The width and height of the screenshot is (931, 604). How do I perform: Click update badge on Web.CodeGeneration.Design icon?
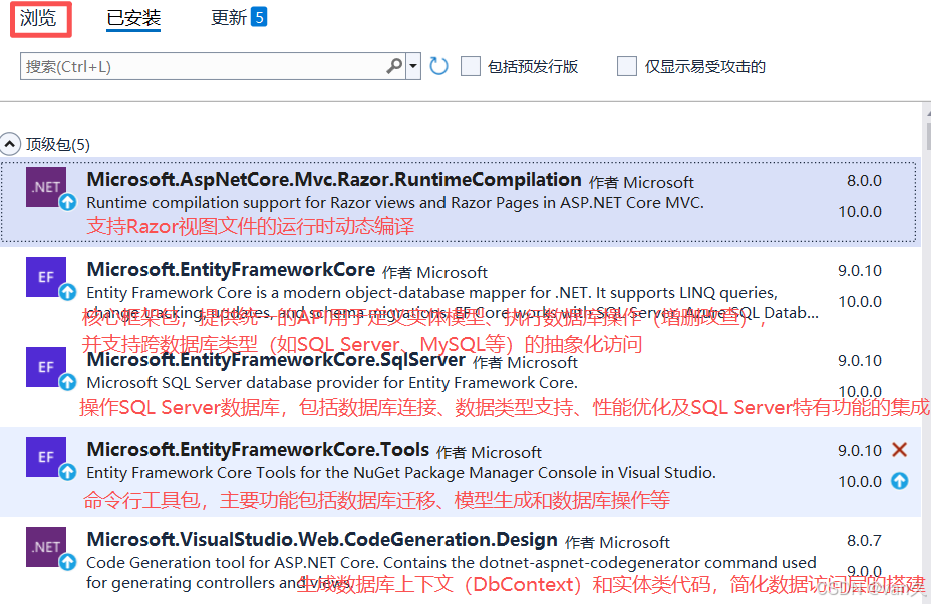coord(68,562)
